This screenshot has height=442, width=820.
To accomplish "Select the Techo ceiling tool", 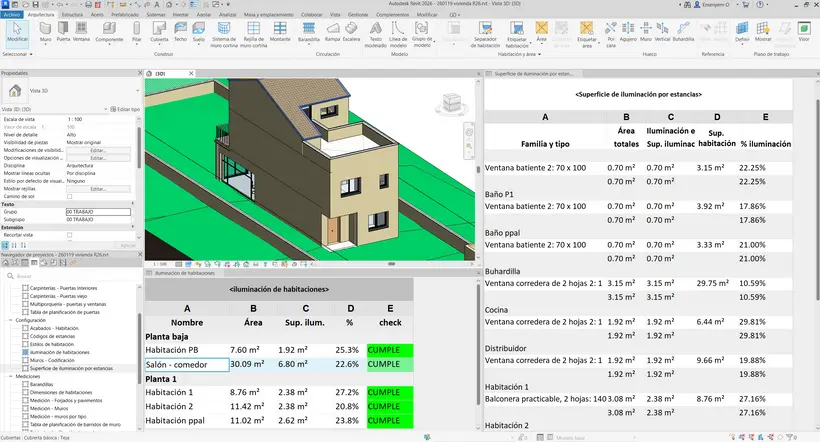I will pos(180,31).
